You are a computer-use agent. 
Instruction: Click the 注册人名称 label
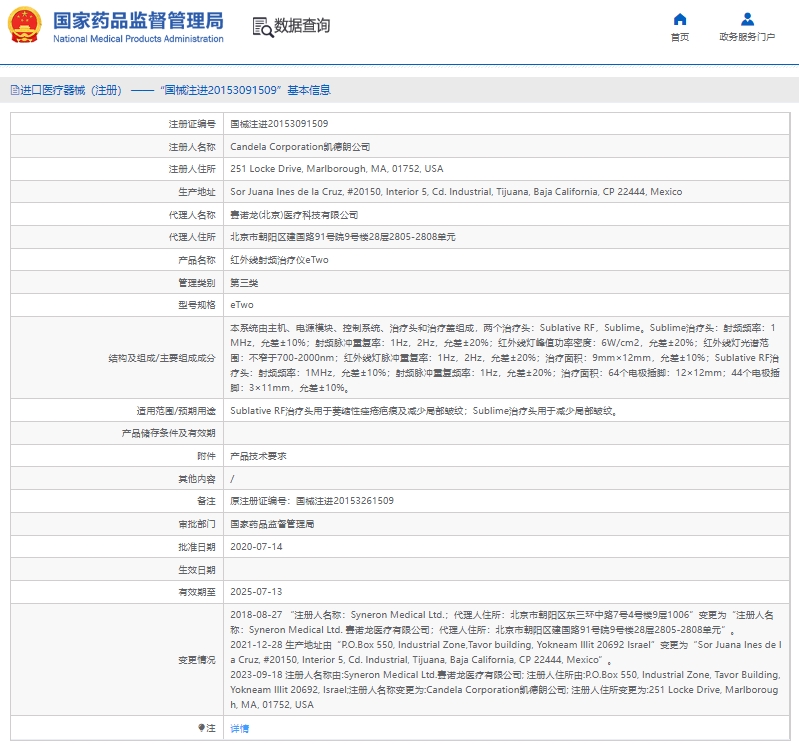click(x=192, y=147)
